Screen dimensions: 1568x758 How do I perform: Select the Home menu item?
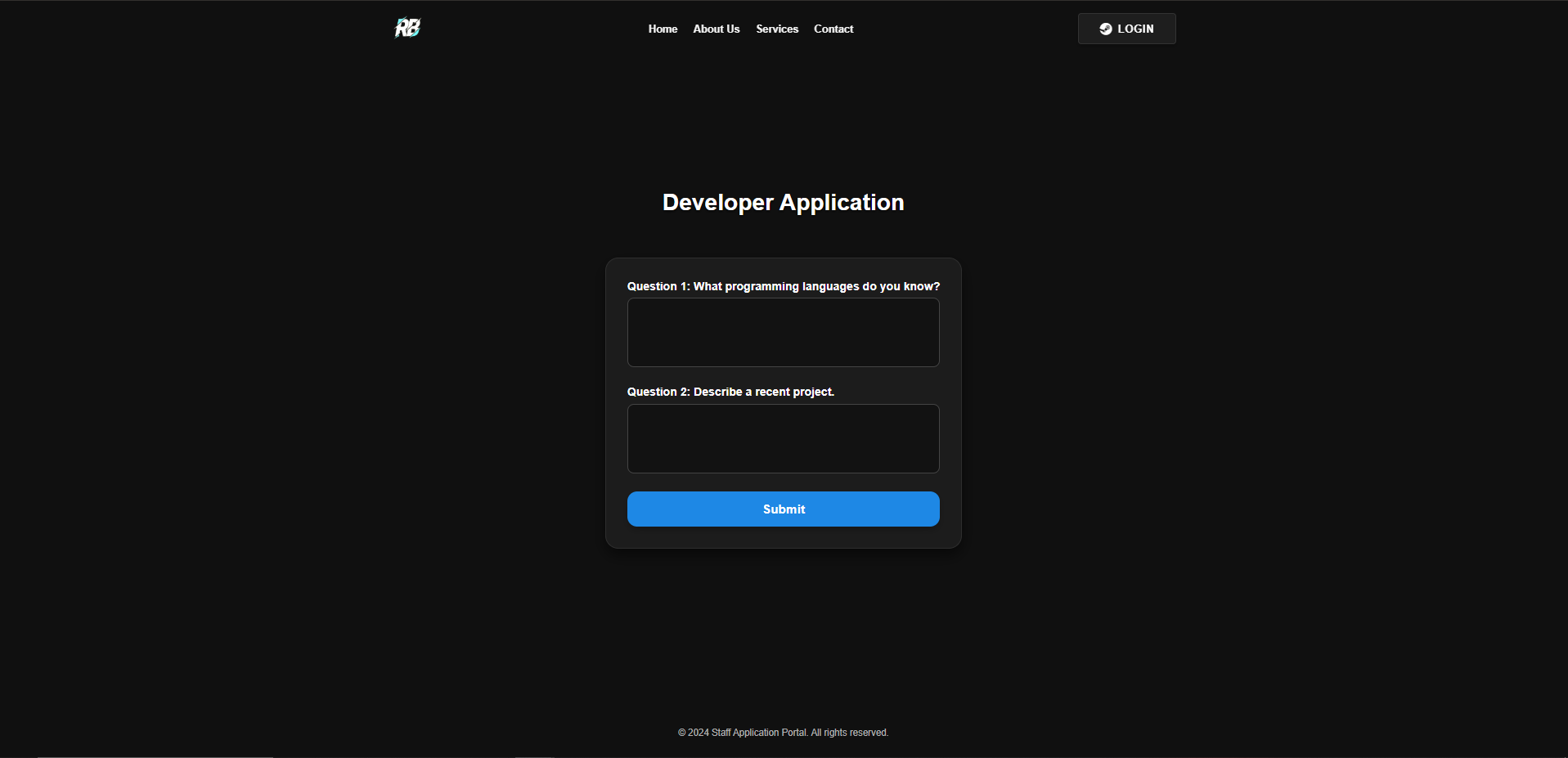click(663, 29)
